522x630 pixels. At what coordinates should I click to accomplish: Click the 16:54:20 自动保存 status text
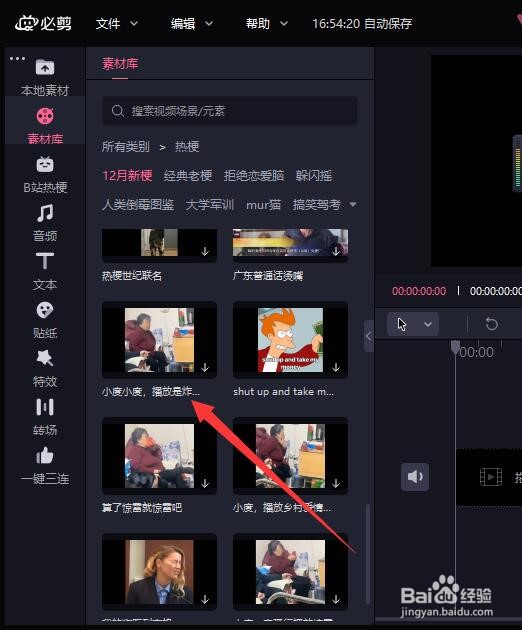[362, 24]
